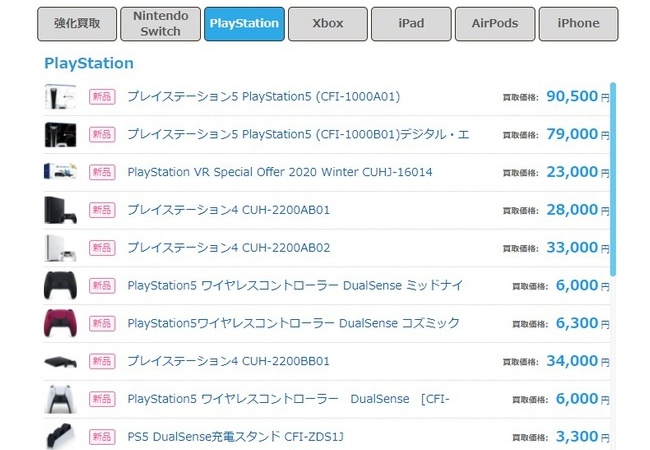Click the 新品 badge on CUH-2200AB01 row
The height and width of the screenshot is (450, 650).
click(x=102, y=210)
